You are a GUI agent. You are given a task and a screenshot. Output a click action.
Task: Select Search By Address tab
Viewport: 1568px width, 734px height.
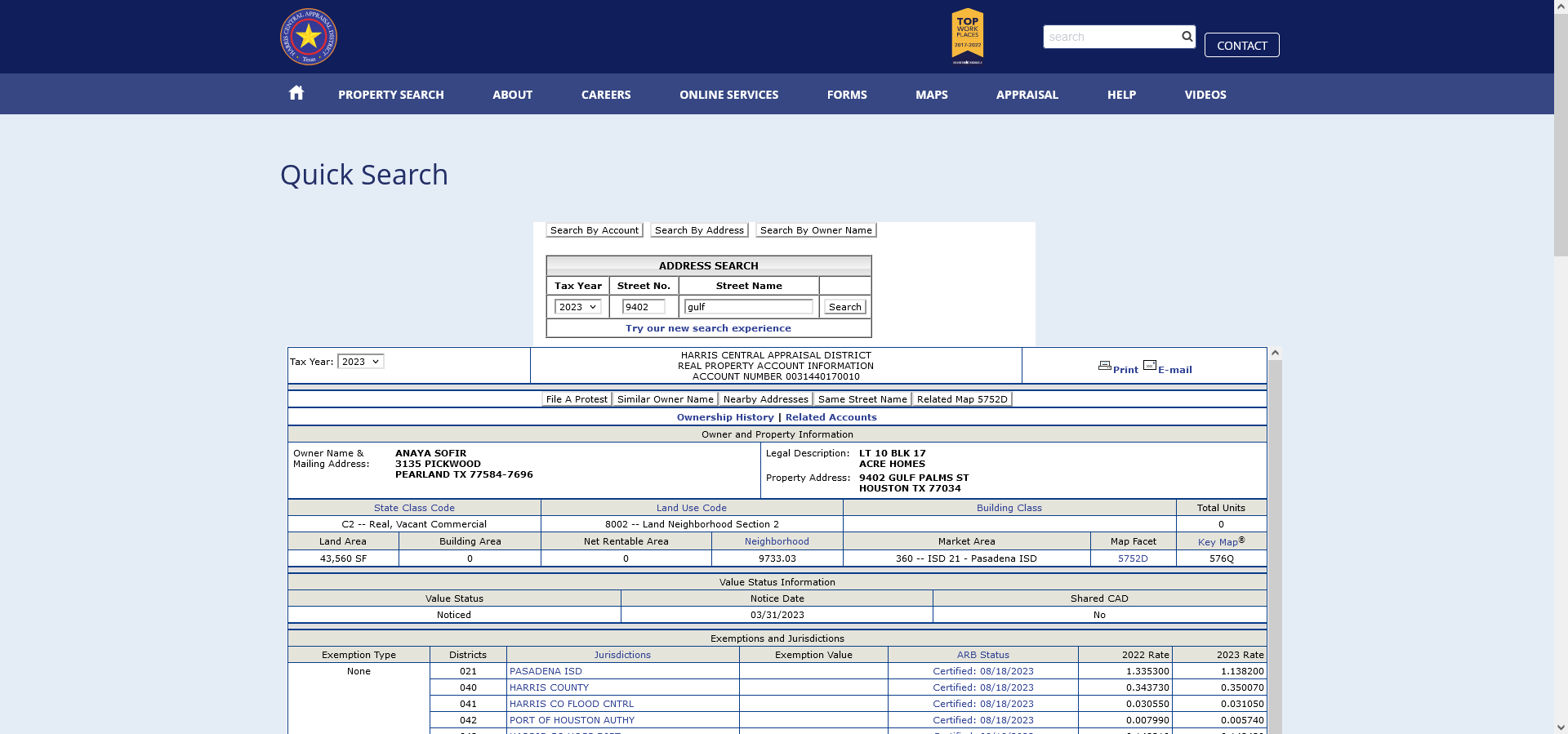[x=699, y=230]
